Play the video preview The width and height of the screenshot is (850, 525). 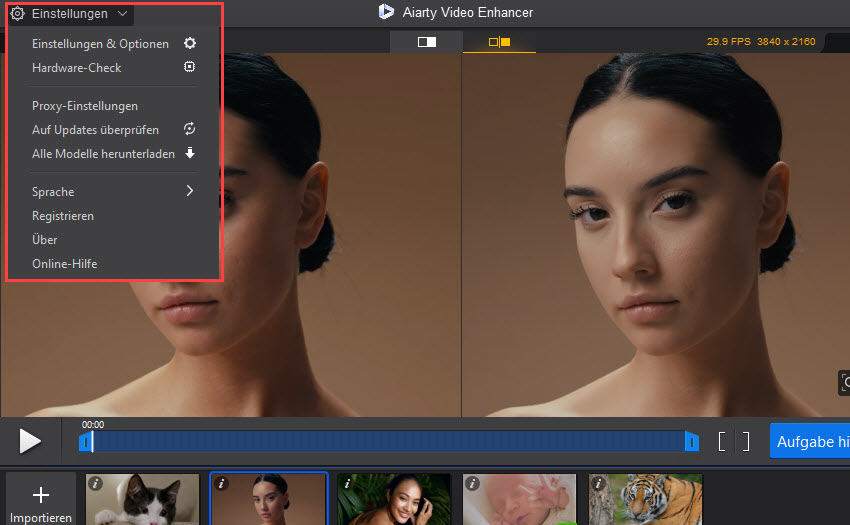tap(30, 441)
